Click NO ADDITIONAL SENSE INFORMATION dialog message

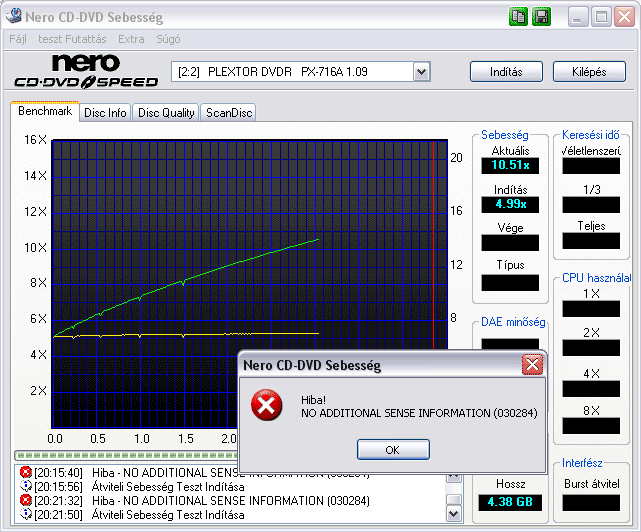(x=419, y=413)
